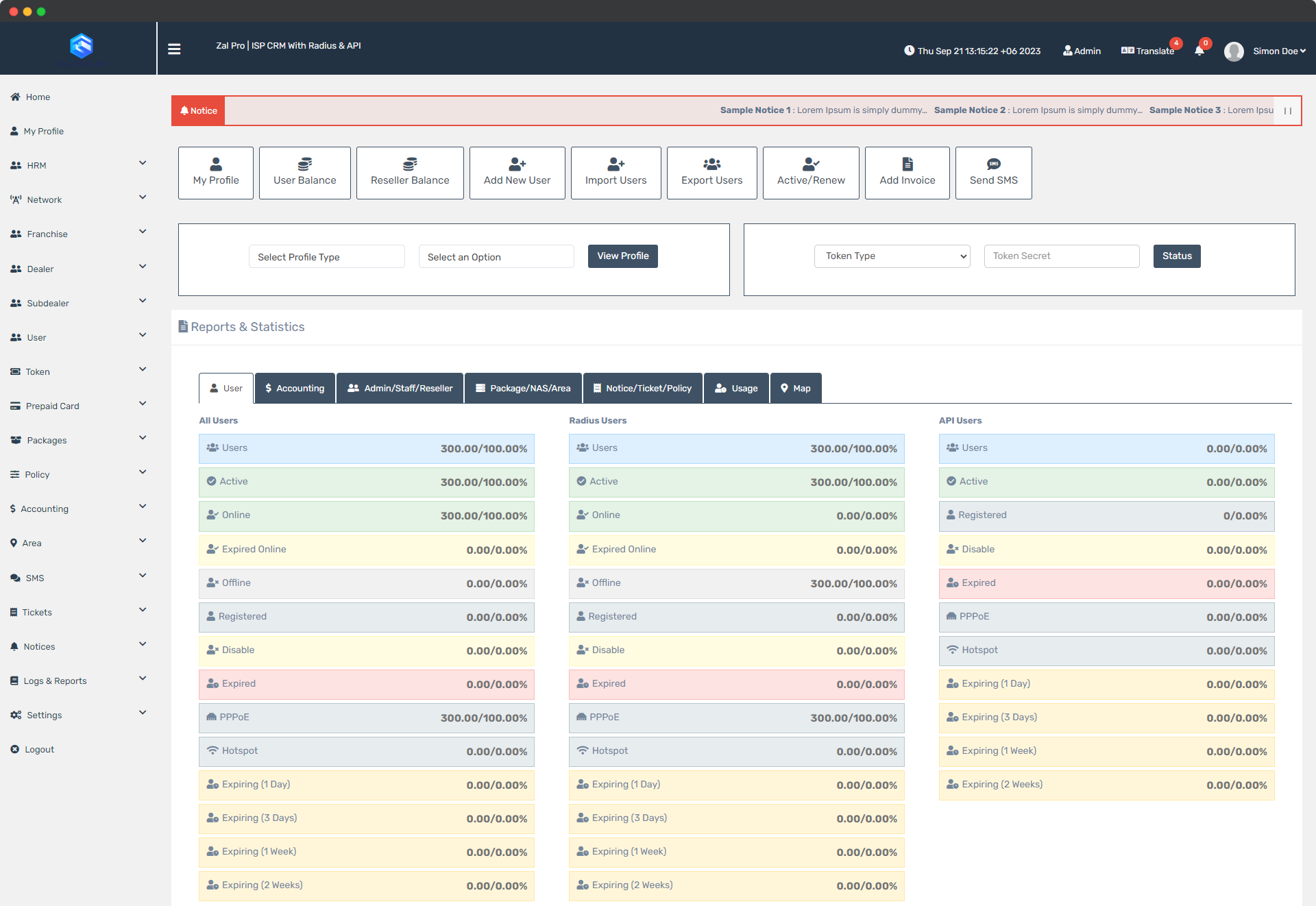Click the clock date time display
Image resolution: width=1316 pixels, height=906 pixels.
[x=972, y=51]
